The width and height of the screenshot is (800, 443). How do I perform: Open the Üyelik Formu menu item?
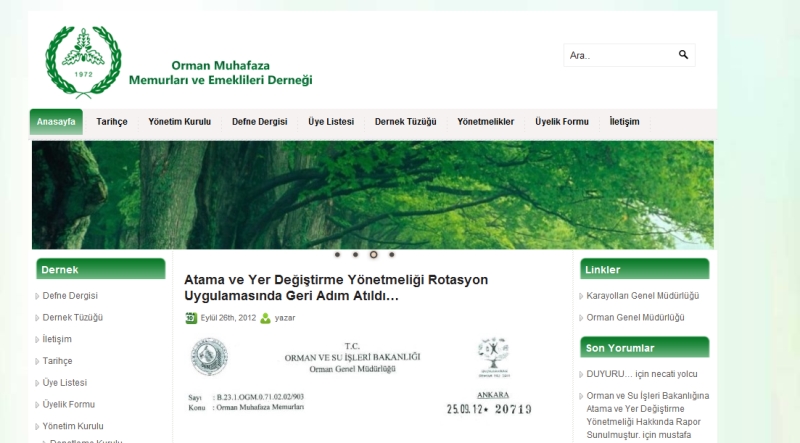(562, 122)
